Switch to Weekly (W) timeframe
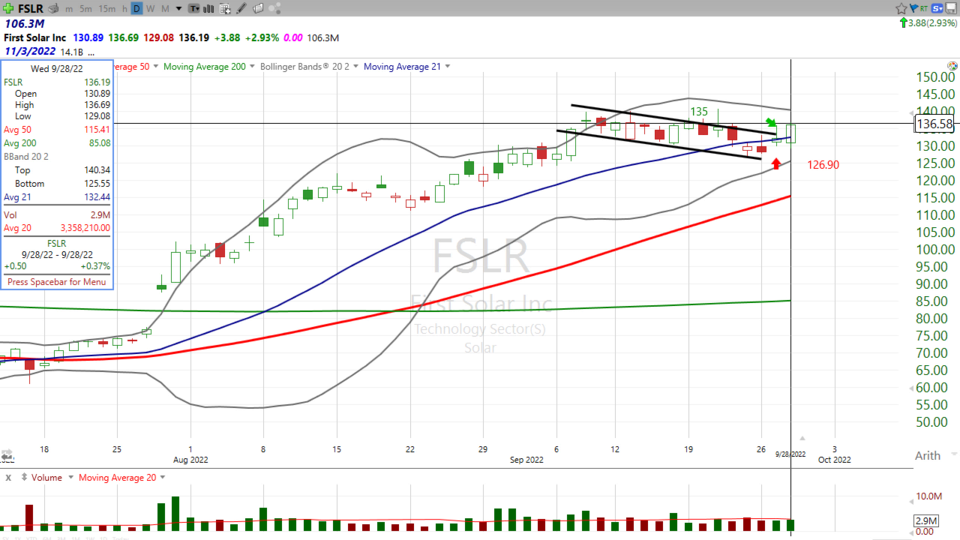960x540 pixels. pyautogui.click(x=151, y=9)
